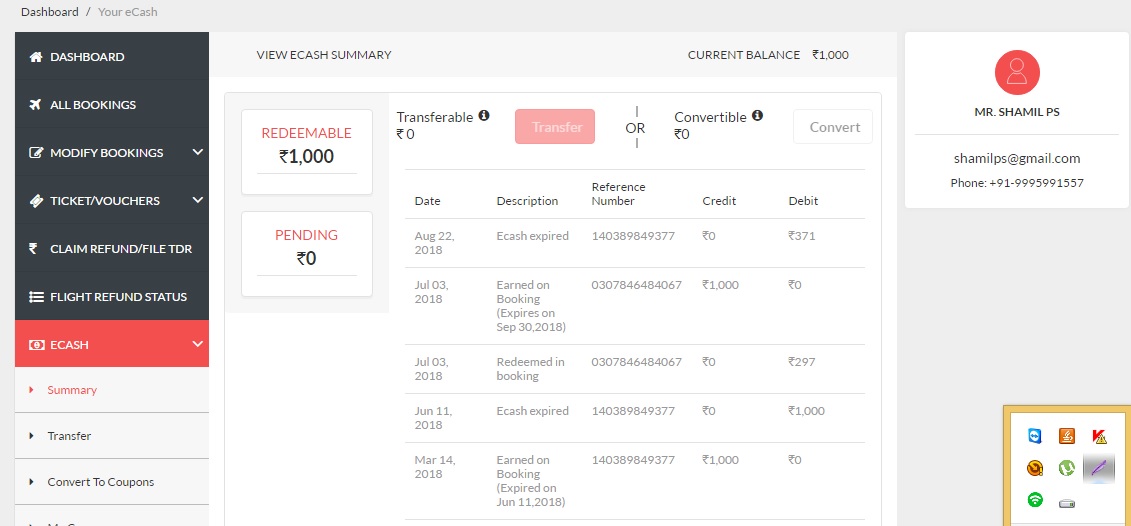Viewport: 1131px width, 526px height.
Task: Collapse the eCash section chevron
Action: pos(198,344)
